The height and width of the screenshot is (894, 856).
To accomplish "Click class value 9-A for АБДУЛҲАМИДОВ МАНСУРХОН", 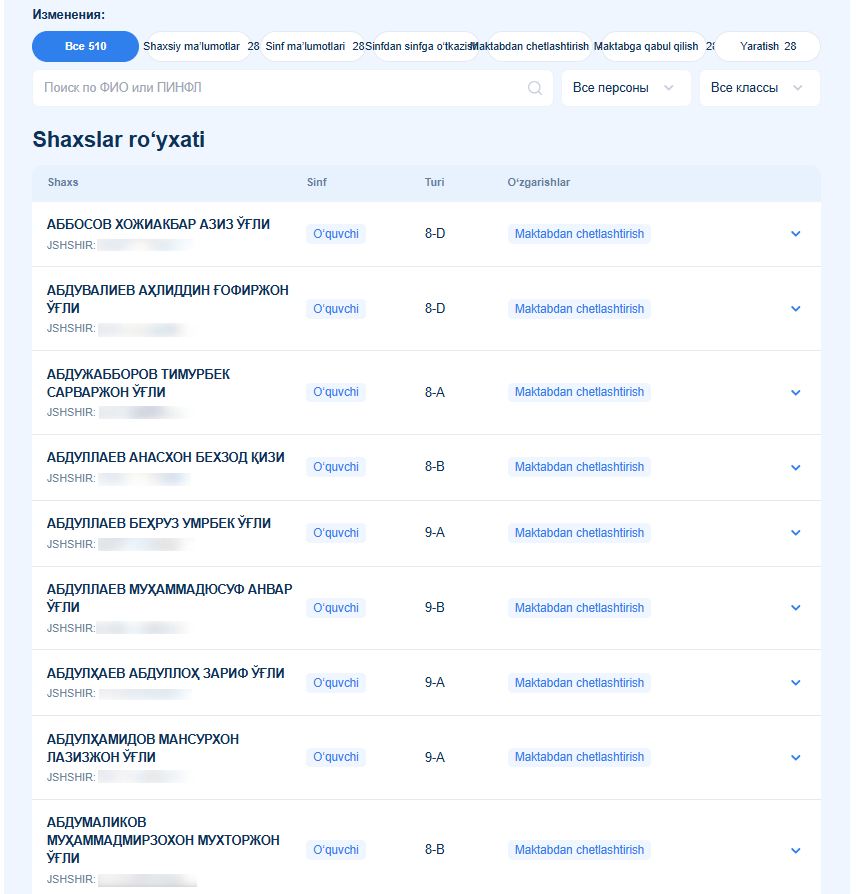I will [435, 757].
